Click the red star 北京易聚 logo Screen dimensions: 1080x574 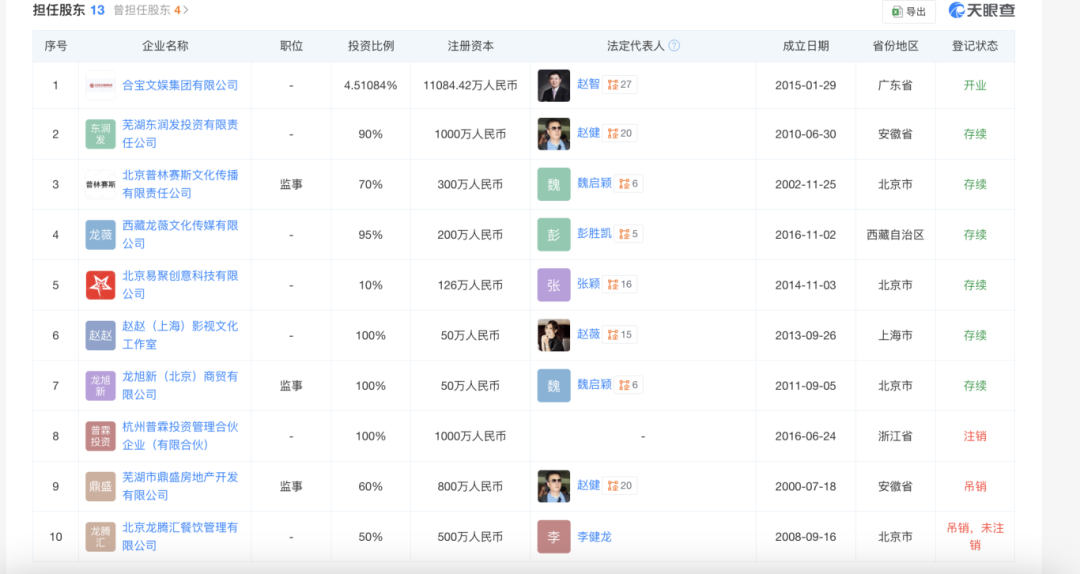pos(101,285)
